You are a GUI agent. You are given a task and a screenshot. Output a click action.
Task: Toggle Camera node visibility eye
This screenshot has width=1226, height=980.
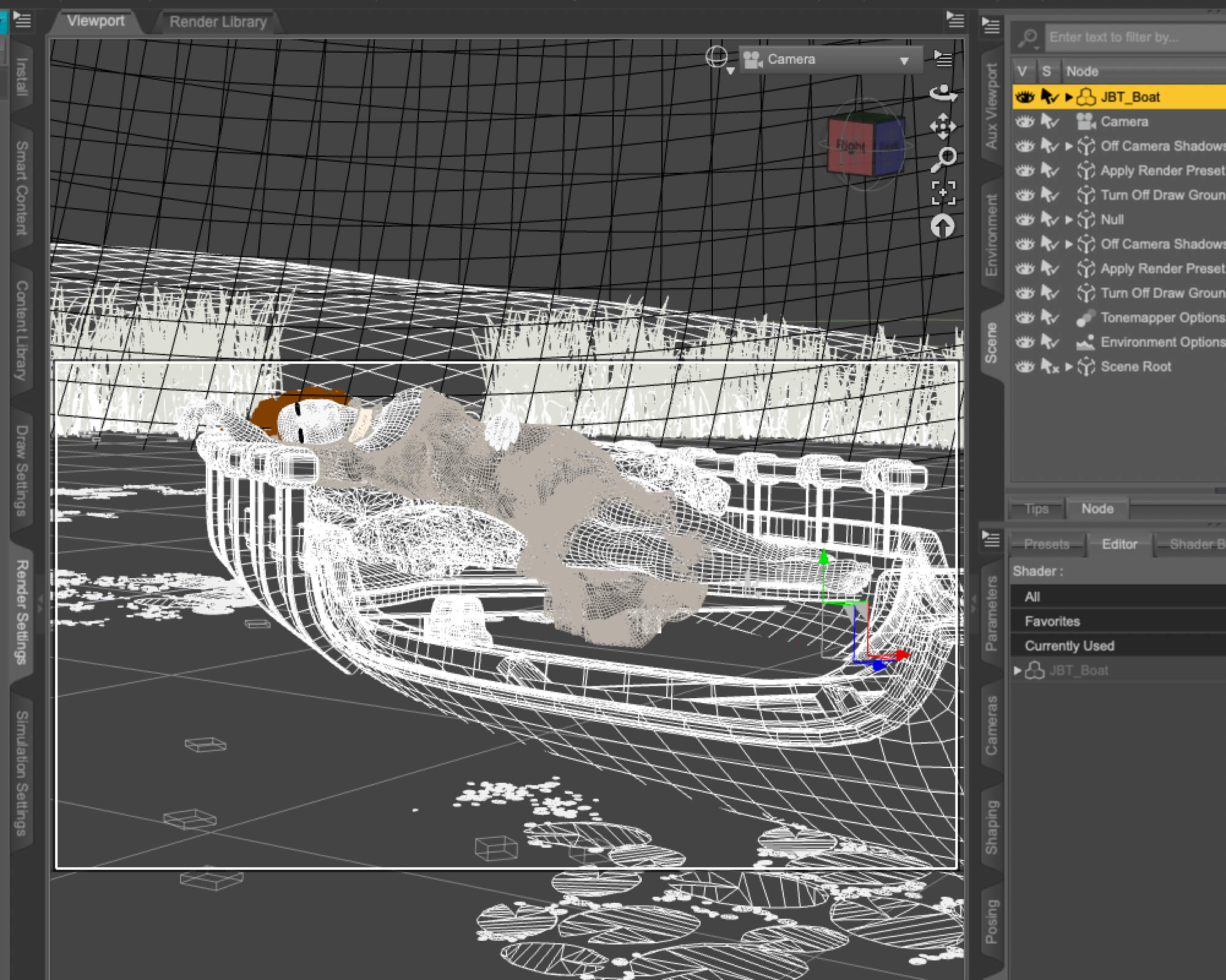pyautogui.click(x=1025, y=121)
